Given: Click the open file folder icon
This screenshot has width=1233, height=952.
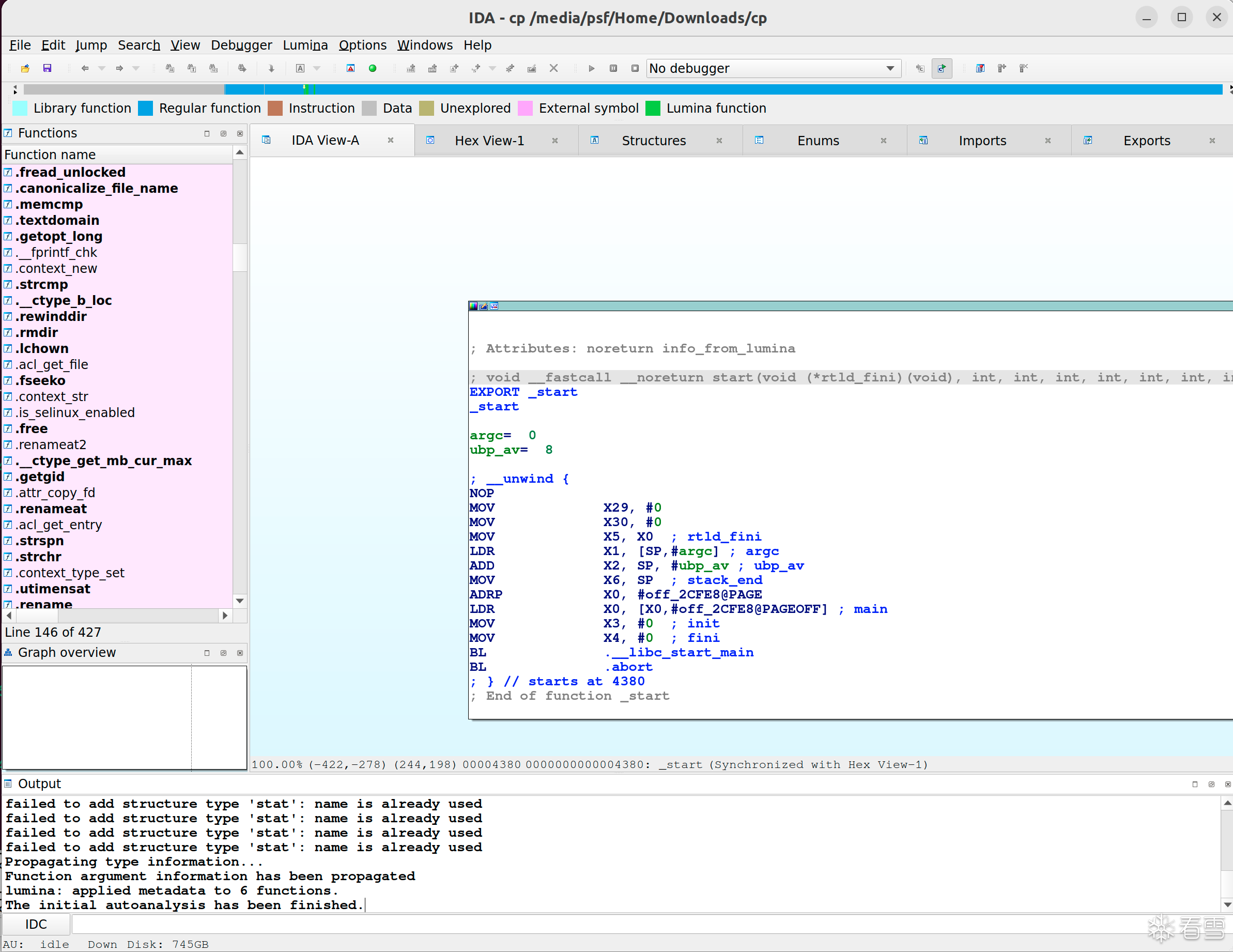Looking at the screenshot, I should click(x=25, y=68).
